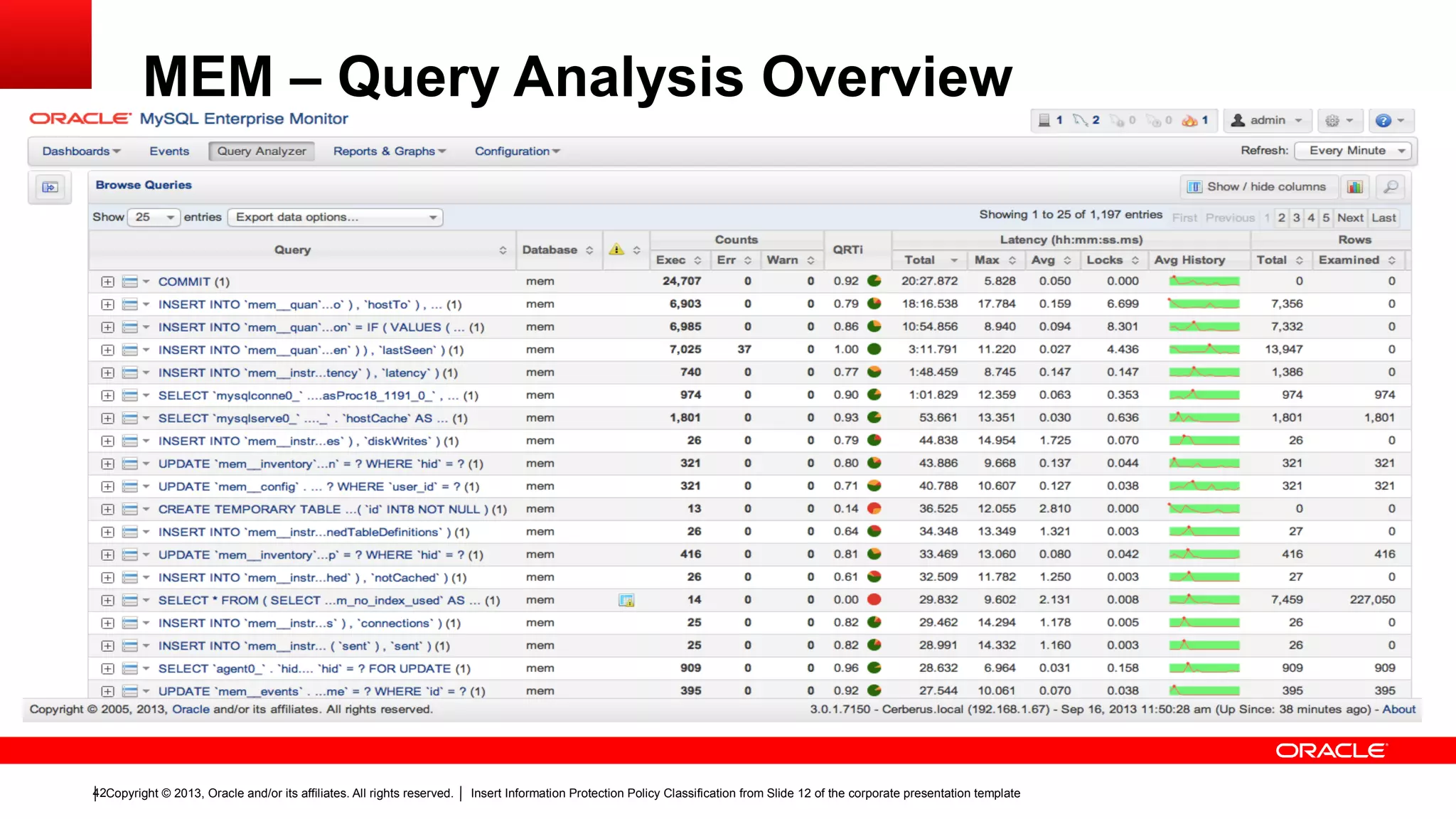Sort by Database column header
This screenshot has height=819, width=1456.
click(x=558, y=250)
